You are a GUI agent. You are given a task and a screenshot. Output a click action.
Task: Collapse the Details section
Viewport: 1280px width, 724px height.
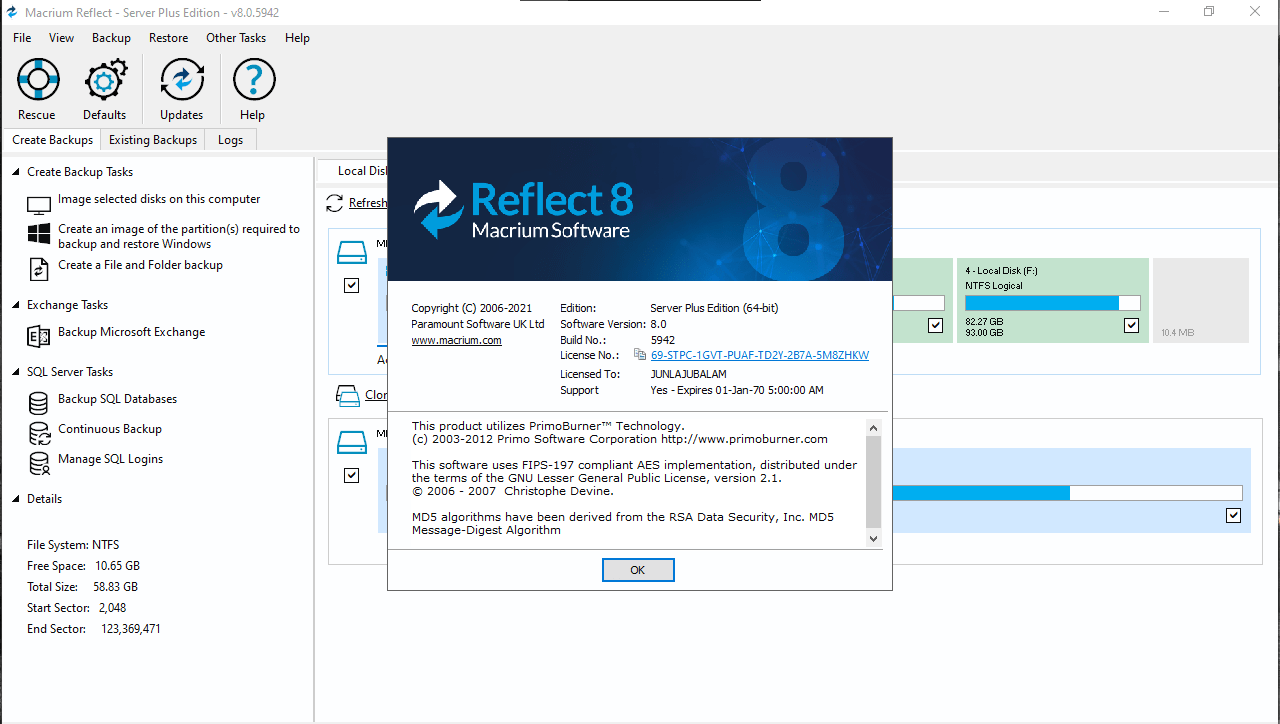(16, 499)
